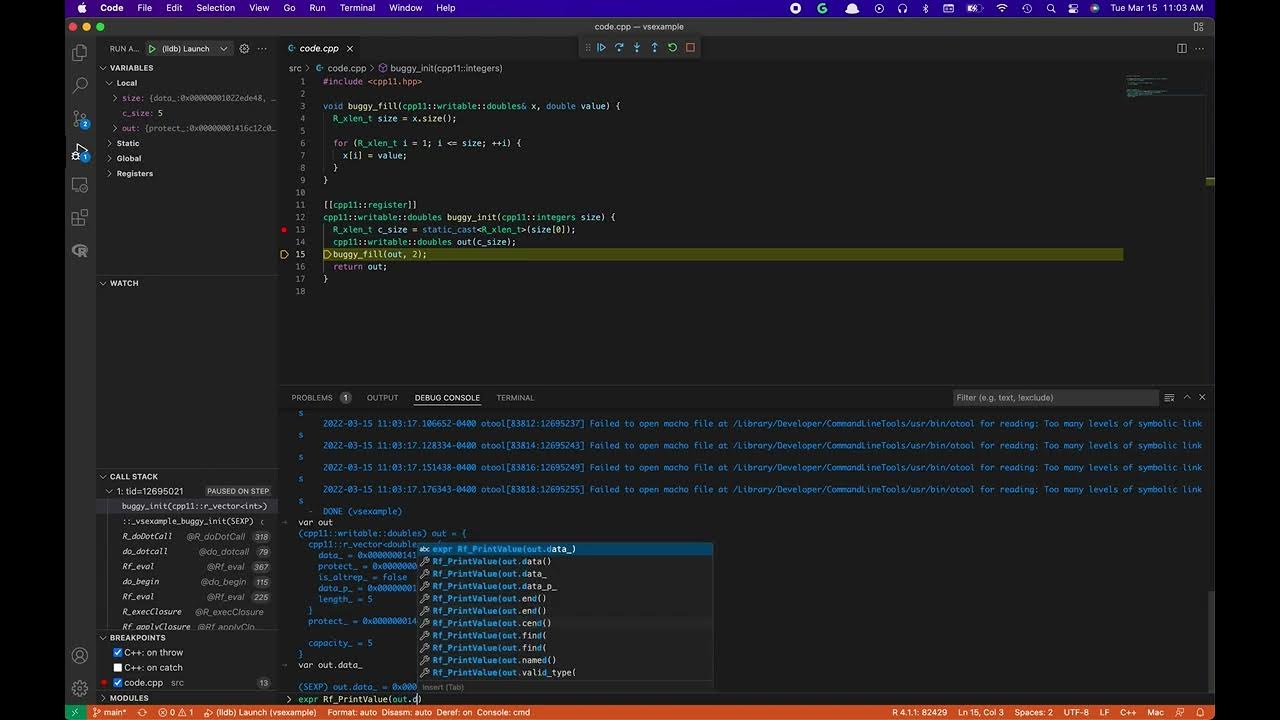Open the Remote Explorer view
Image resolution: width=1280 pixels, height=720 pixels.
[80, 185]
